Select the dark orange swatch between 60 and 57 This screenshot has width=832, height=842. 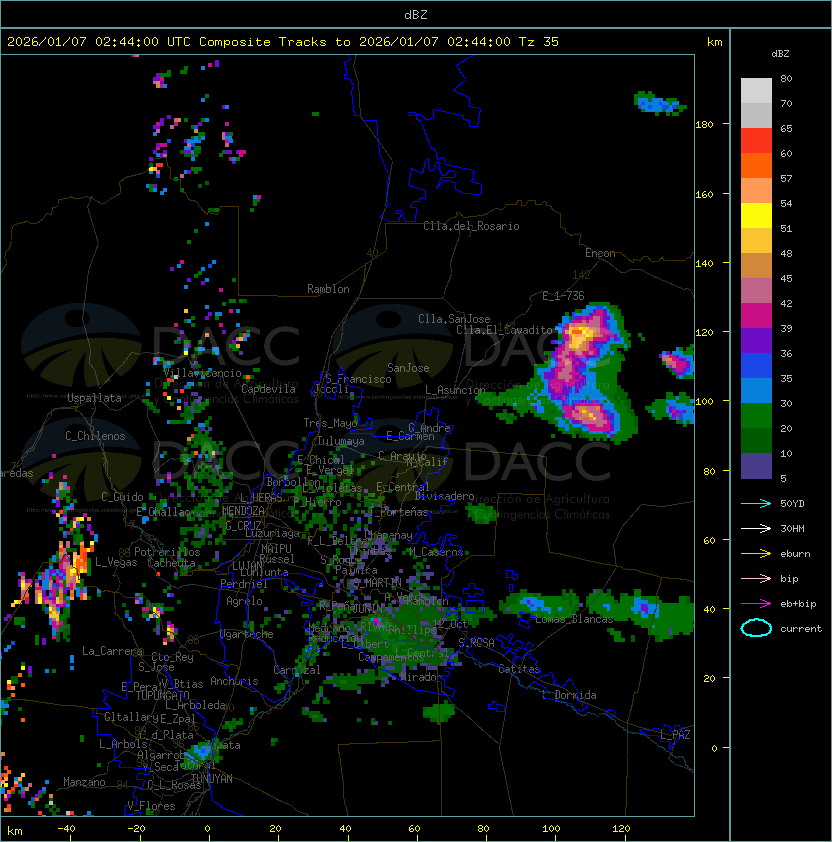pos(756,165)
